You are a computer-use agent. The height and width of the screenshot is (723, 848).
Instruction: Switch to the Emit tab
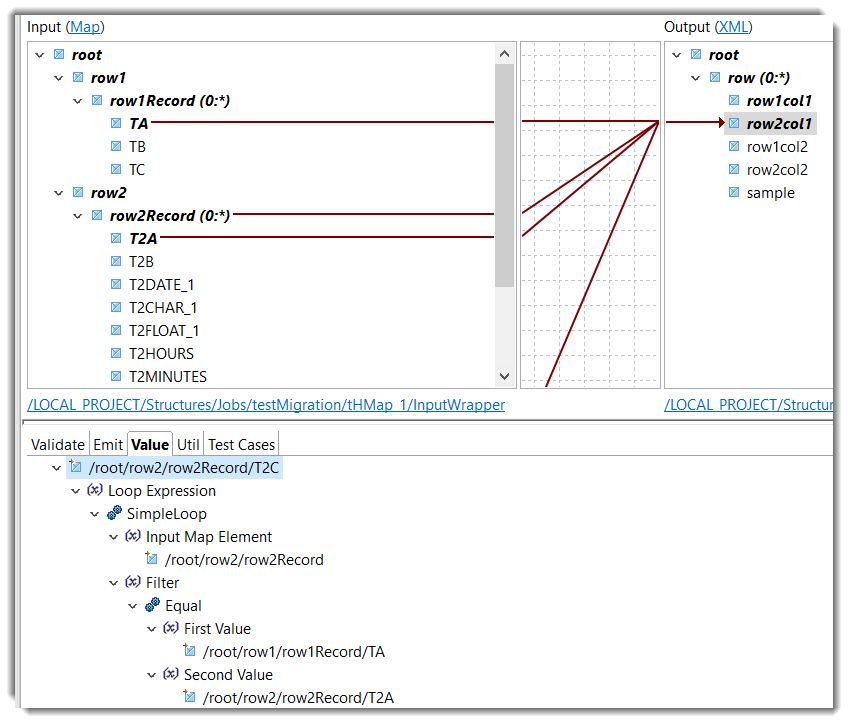click(x=108, y=445)
